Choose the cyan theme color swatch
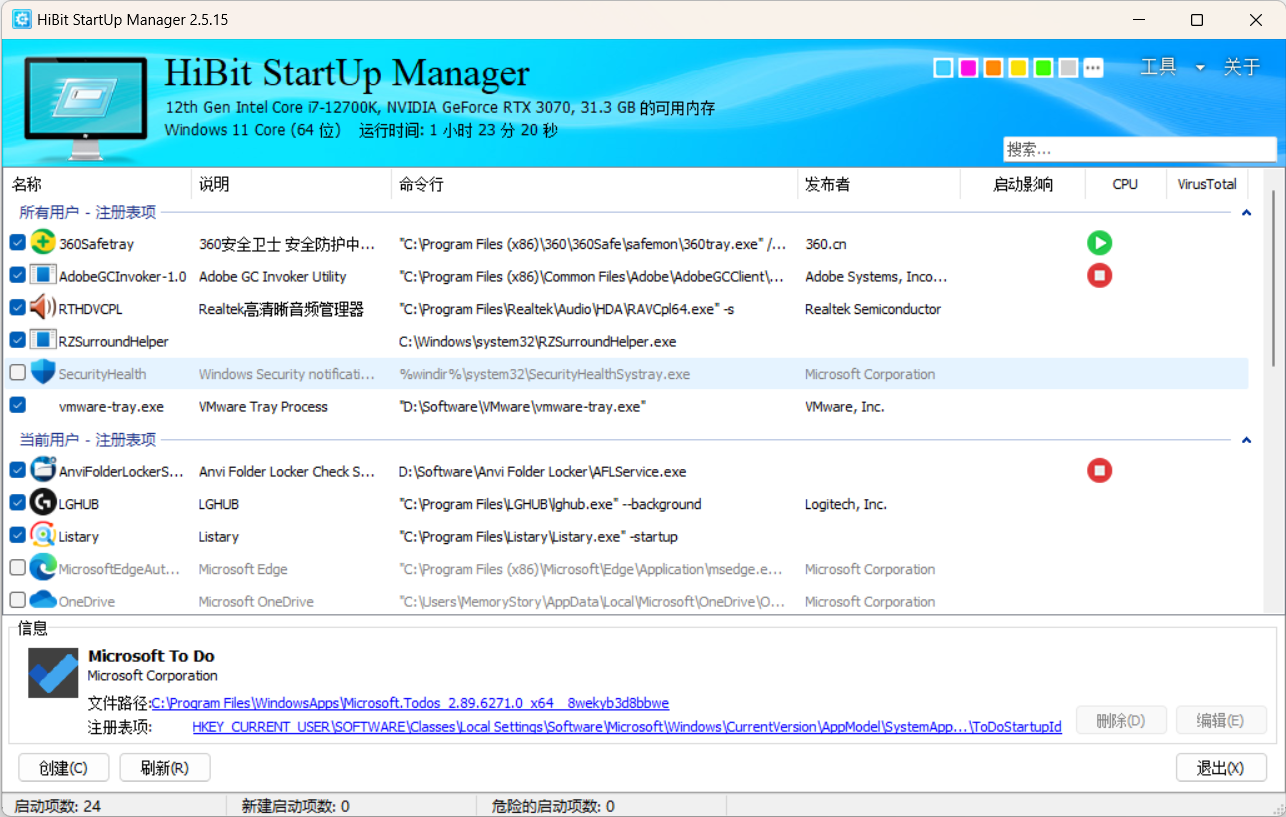The height and width of the screenshot is (817, 1286). click(x=943, y=68)
